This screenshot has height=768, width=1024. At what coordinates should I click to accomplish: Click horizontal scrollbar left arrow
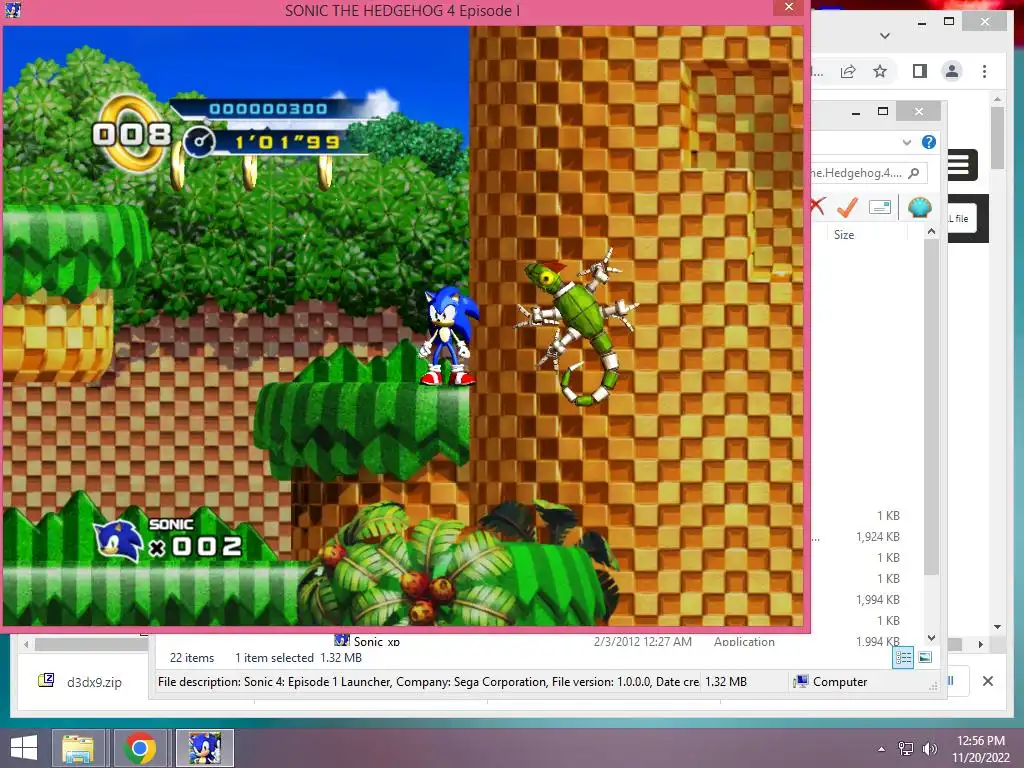pos(25,645)
